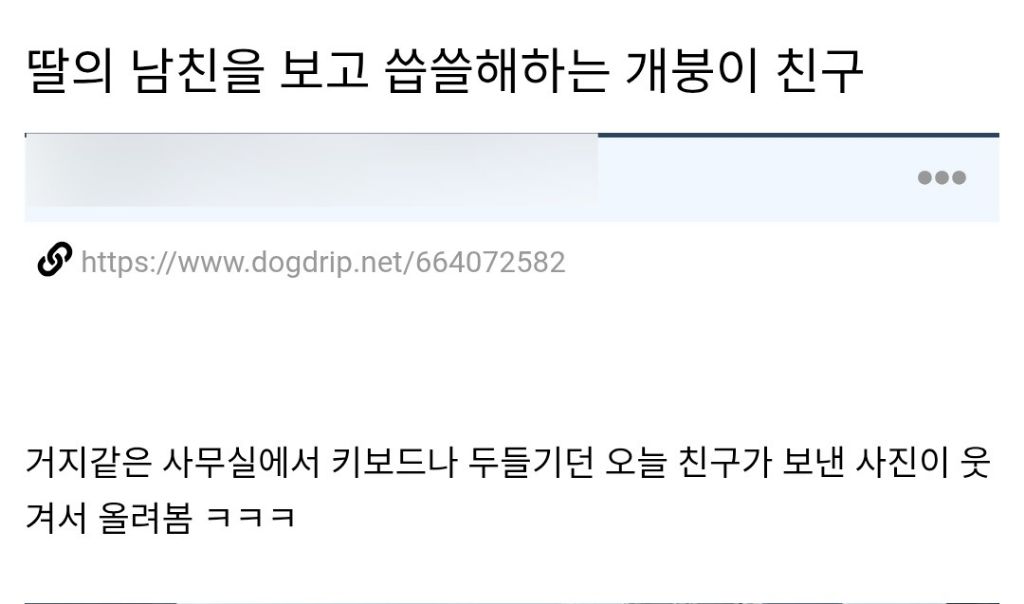Click the https:// portion of the URL
The image size is (1024, 604).
[129, 262]
